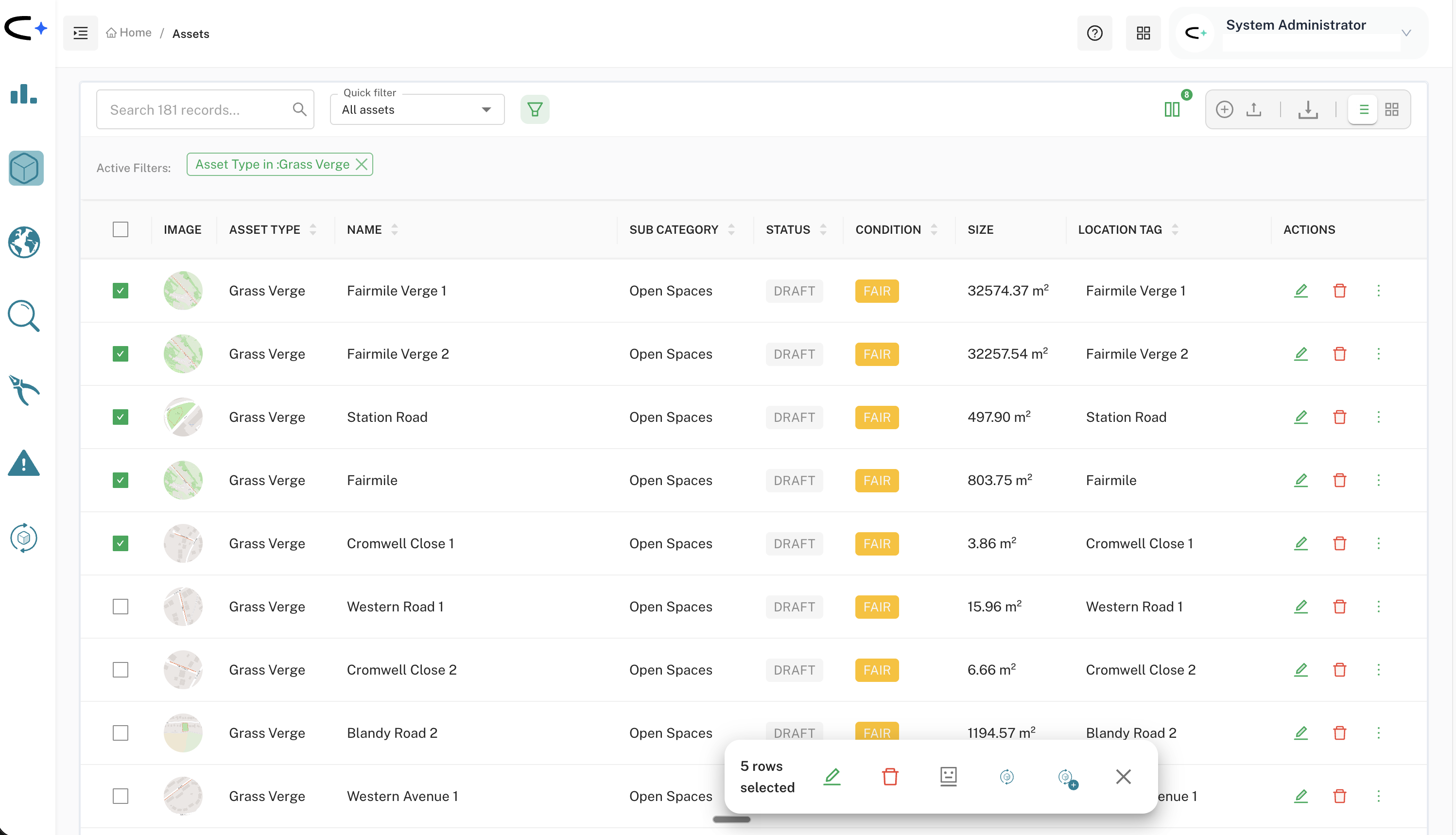Screen dimensions: 1456x835
Task: Click the size value 32574.37 m²
Action: point(1008,290)
